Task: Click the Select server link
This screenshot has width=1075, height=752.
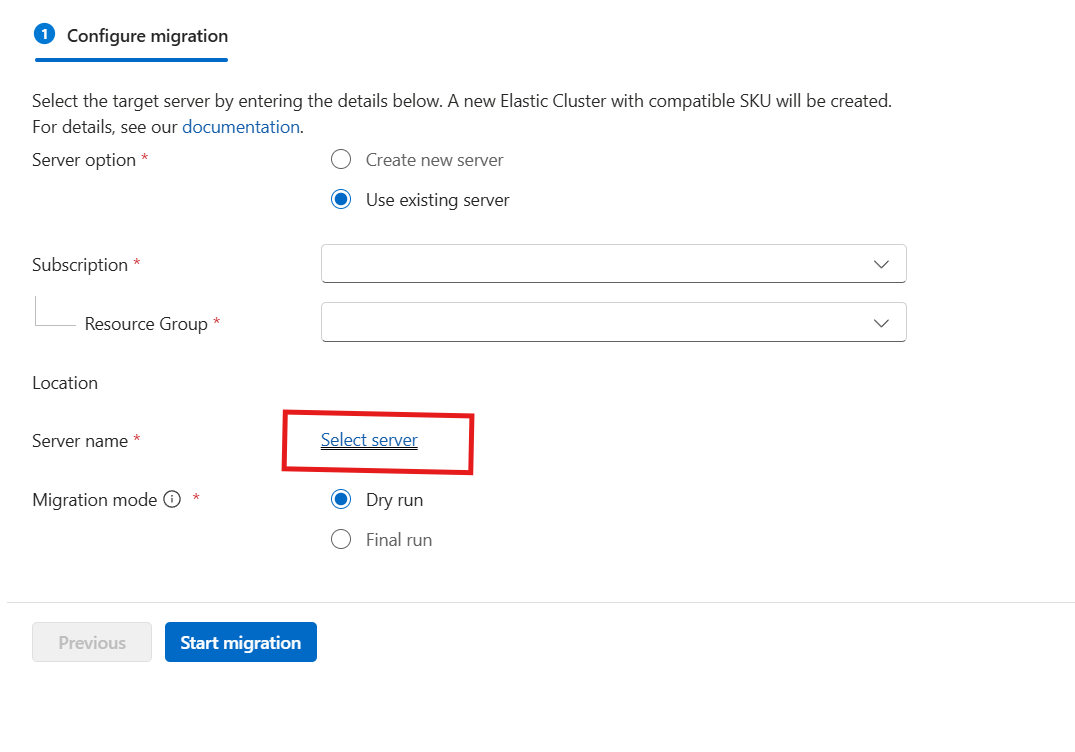Action: [369, 440]
